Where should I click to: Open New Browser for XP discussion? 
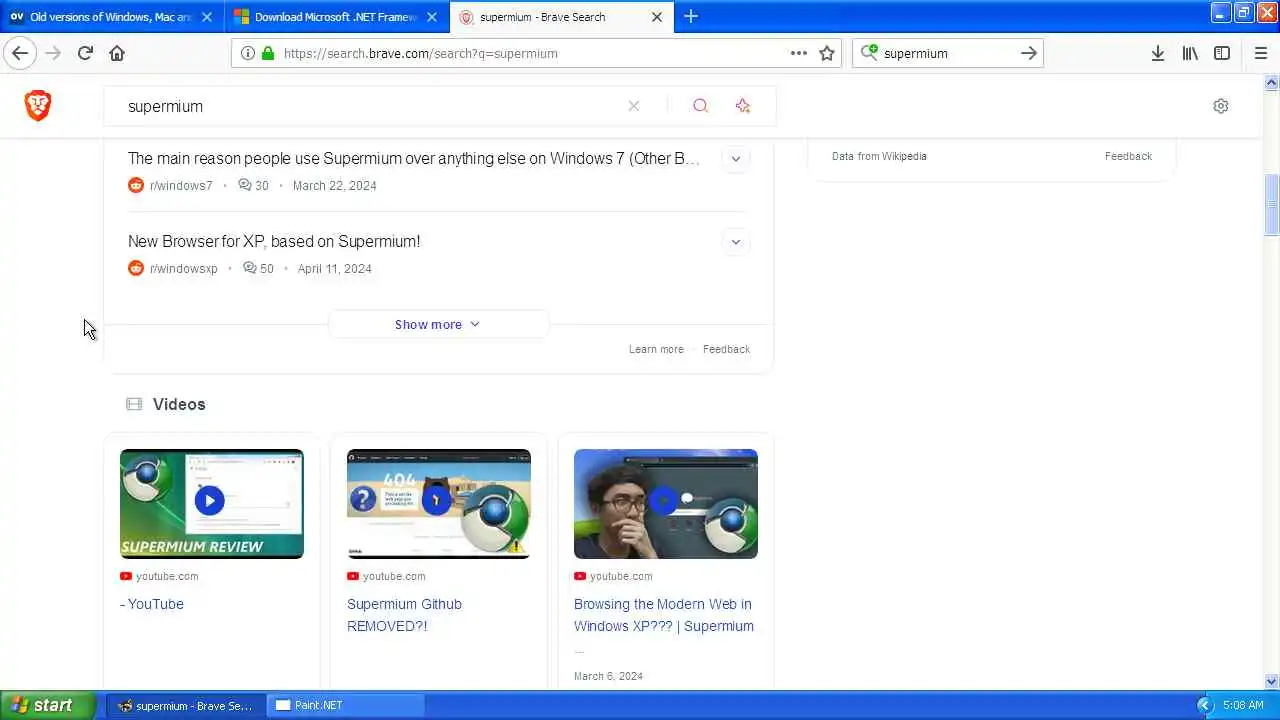pos(274,241)
